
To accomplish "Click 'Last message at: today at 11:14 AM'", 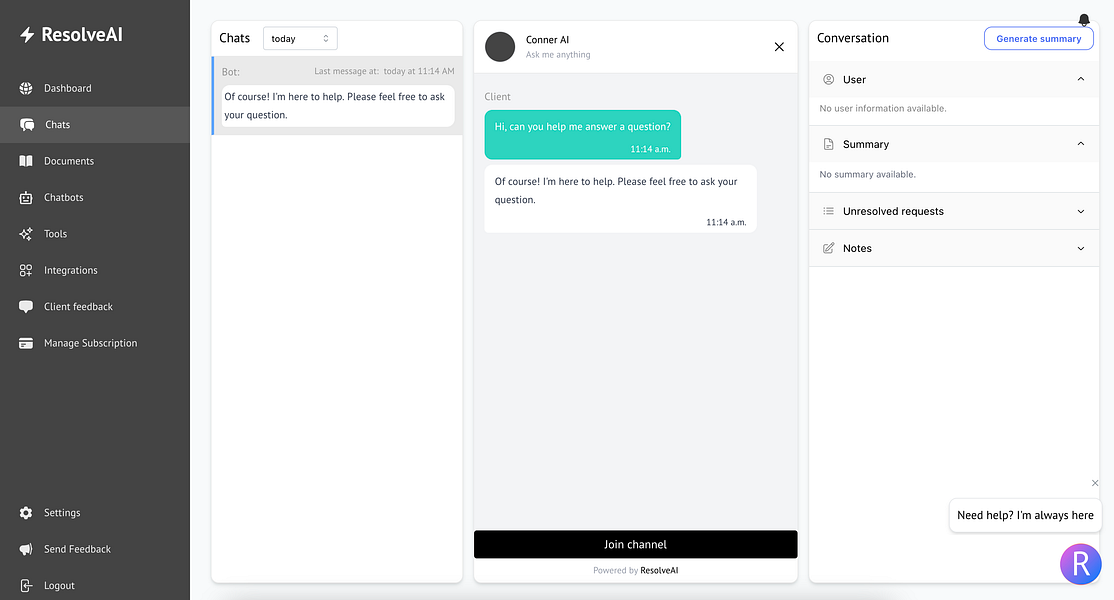I will pos(384,71).
